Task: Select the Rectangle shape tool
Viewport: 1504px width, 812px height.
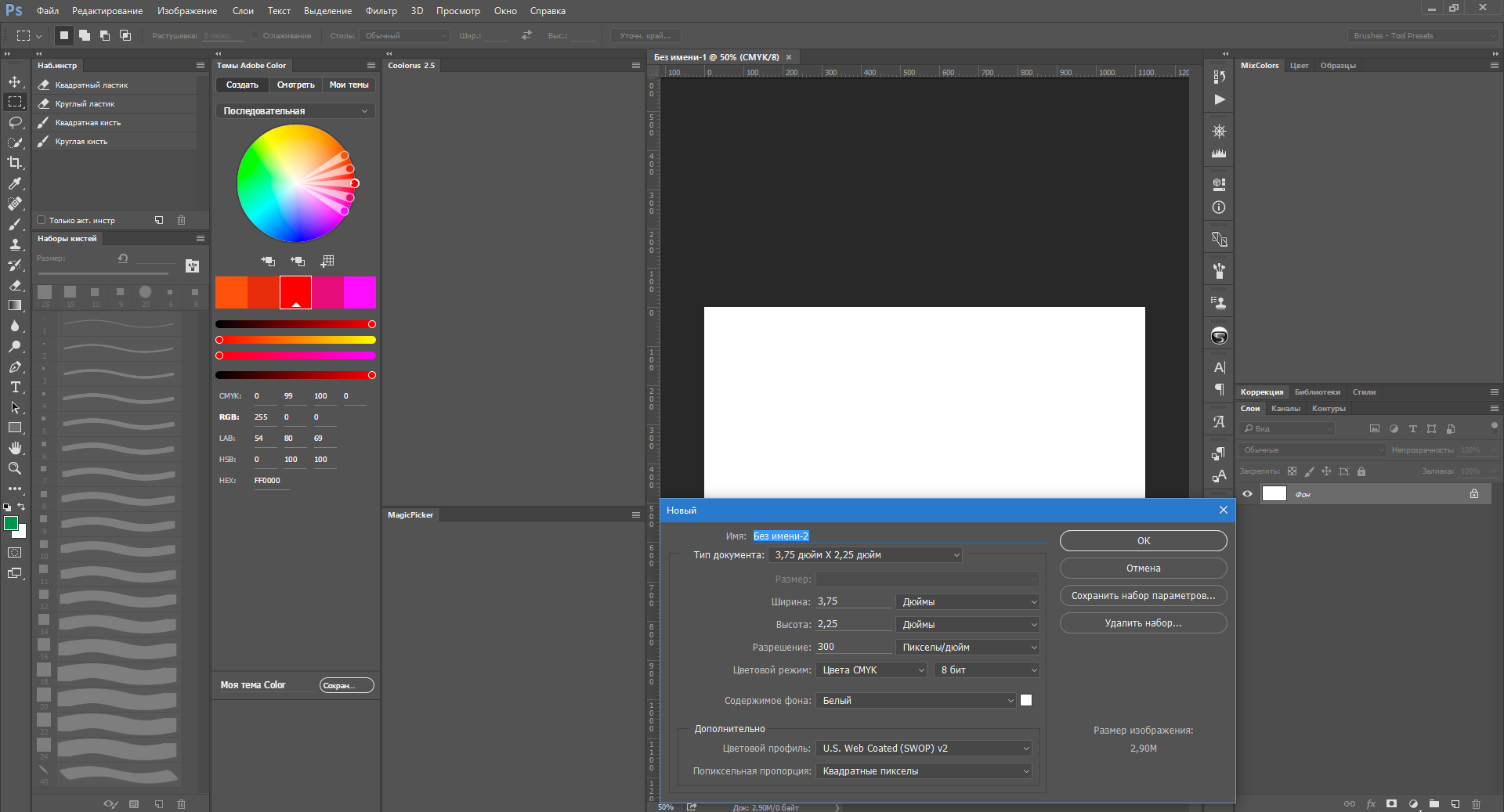Action: 15,428
